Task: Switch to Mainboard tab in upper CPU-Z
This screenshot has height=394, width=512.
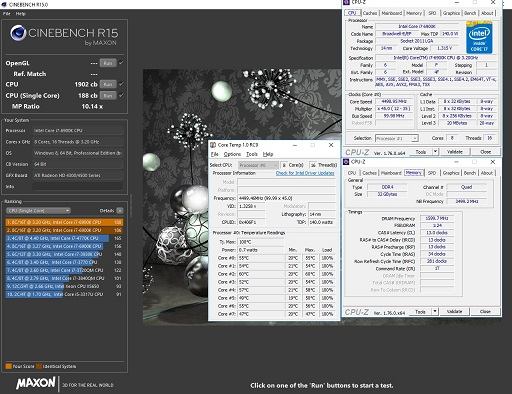Action: 392,13
